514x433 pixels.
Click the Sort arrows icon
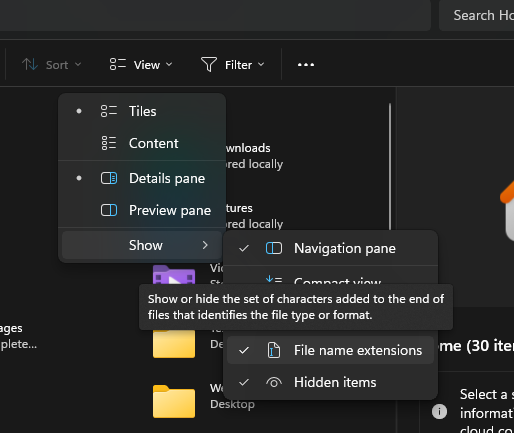(x=30, y=64)
